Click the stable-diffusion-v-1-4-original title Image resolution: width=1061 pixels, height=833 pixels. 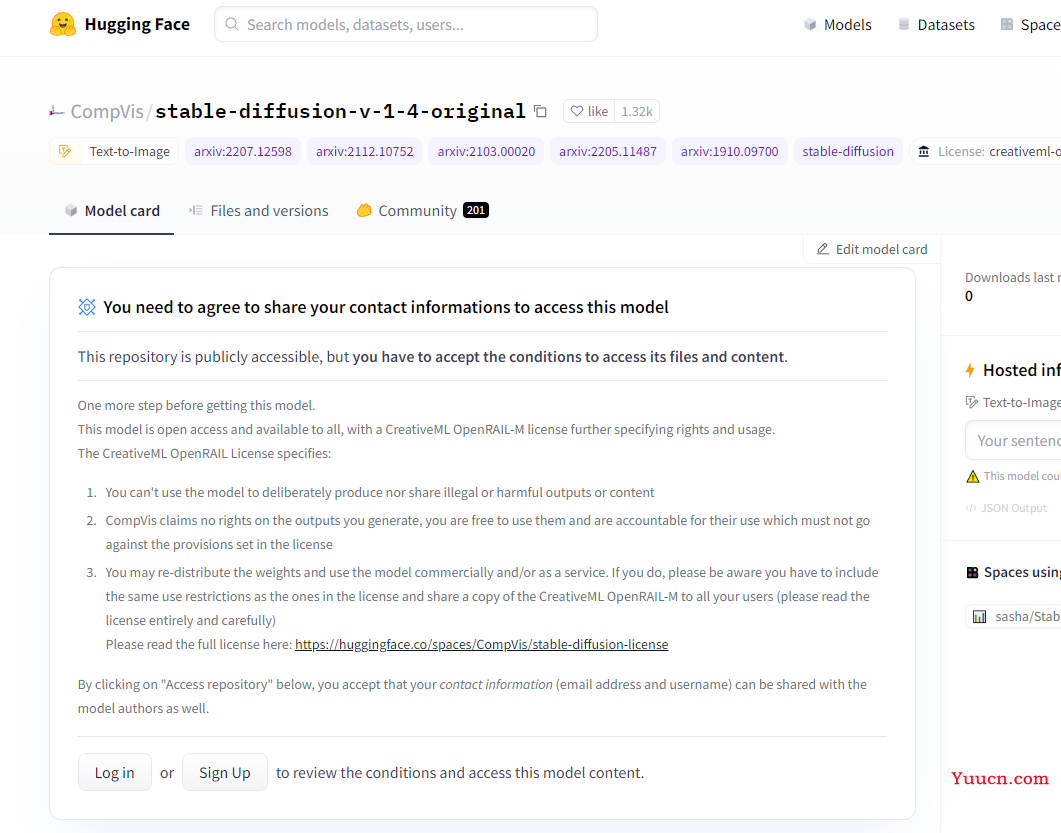coord(340,112)
